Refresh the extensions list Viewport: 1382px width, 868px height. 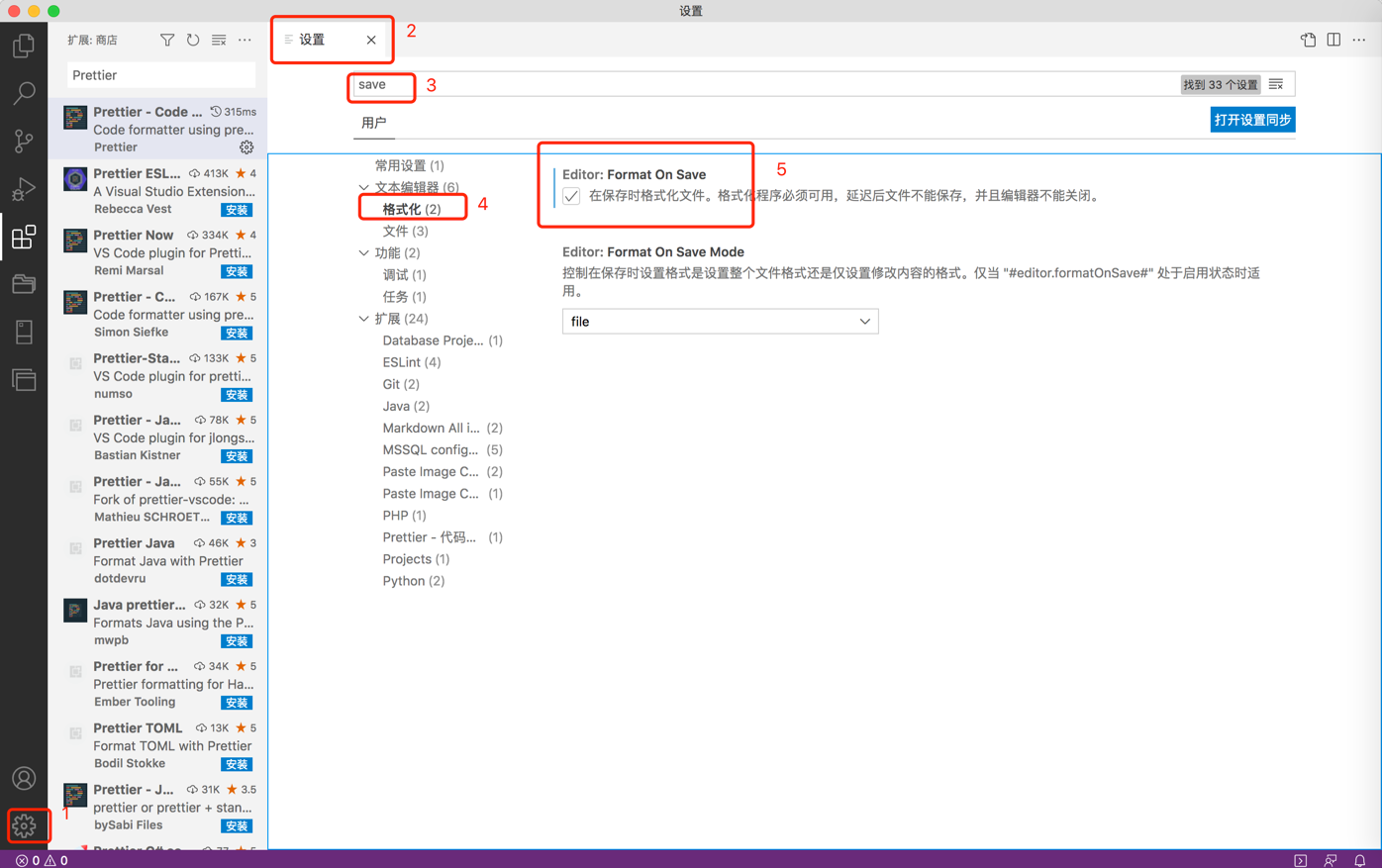[x=193, y=40]
